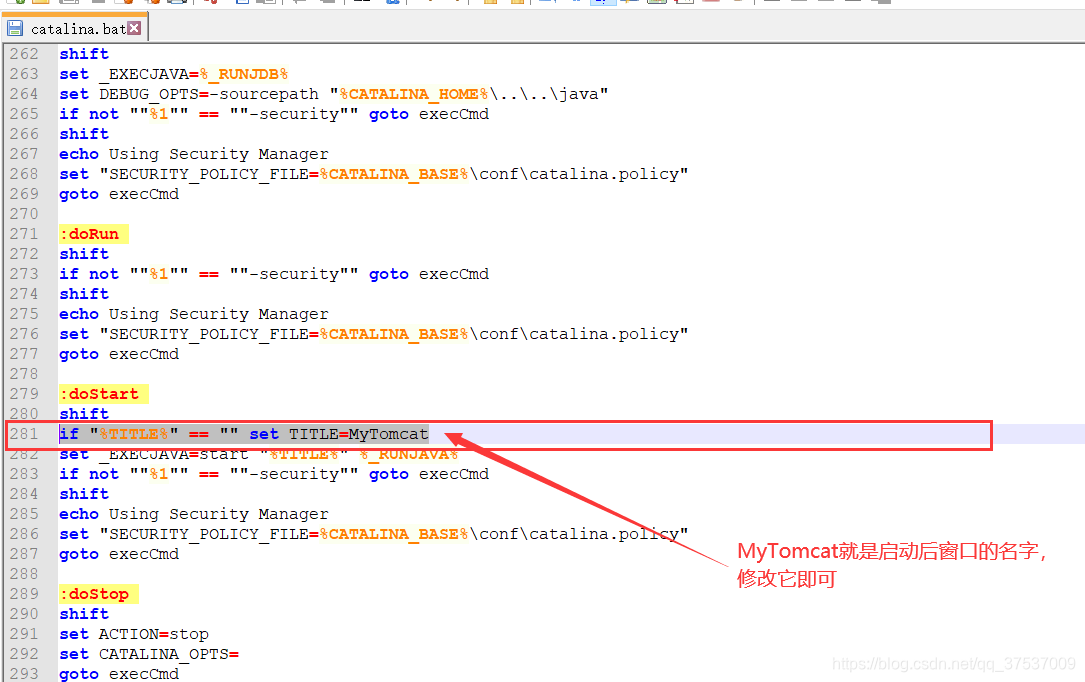The width and height of the screenshot is (1085, 682).
Task: Click 'set ACTION=stop' on line 291
Action: pos(134,634)
